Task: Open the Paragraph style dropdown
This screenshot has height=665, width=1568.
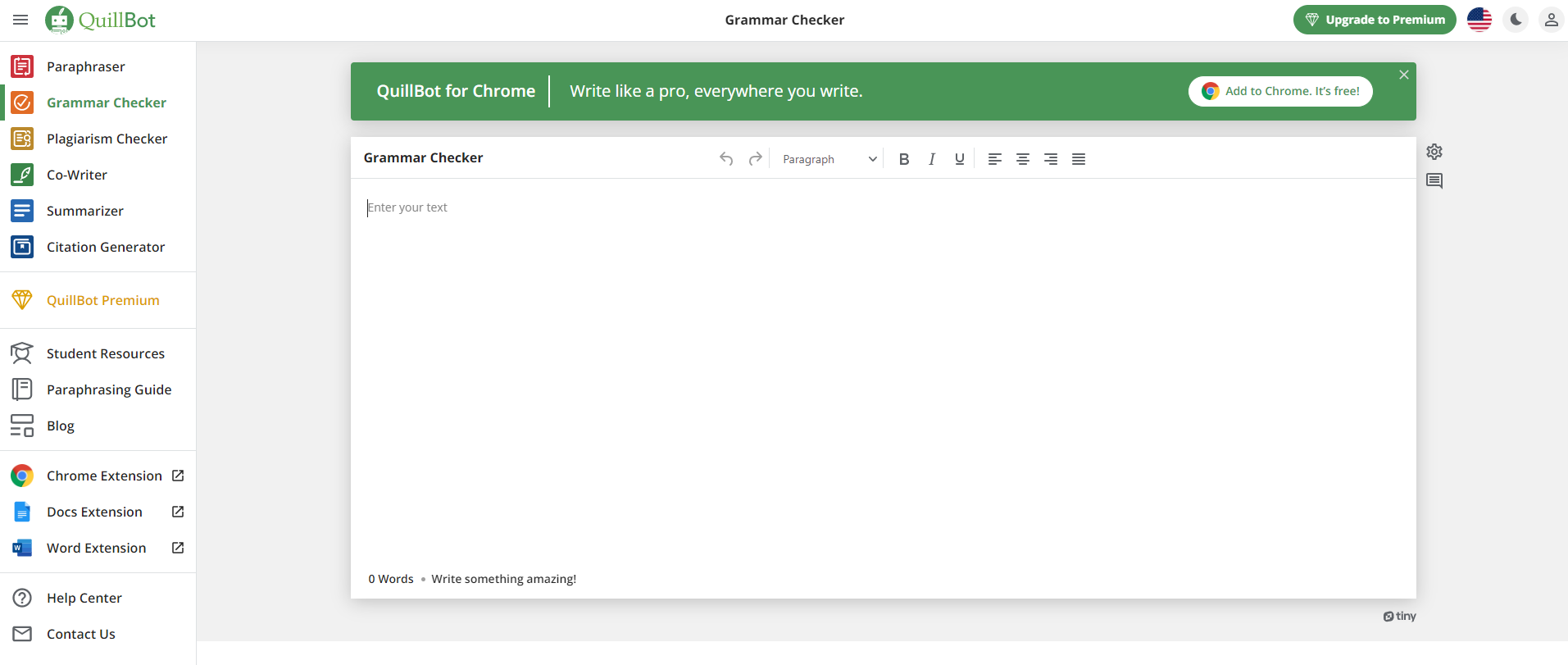Action: tap(829, 159)
